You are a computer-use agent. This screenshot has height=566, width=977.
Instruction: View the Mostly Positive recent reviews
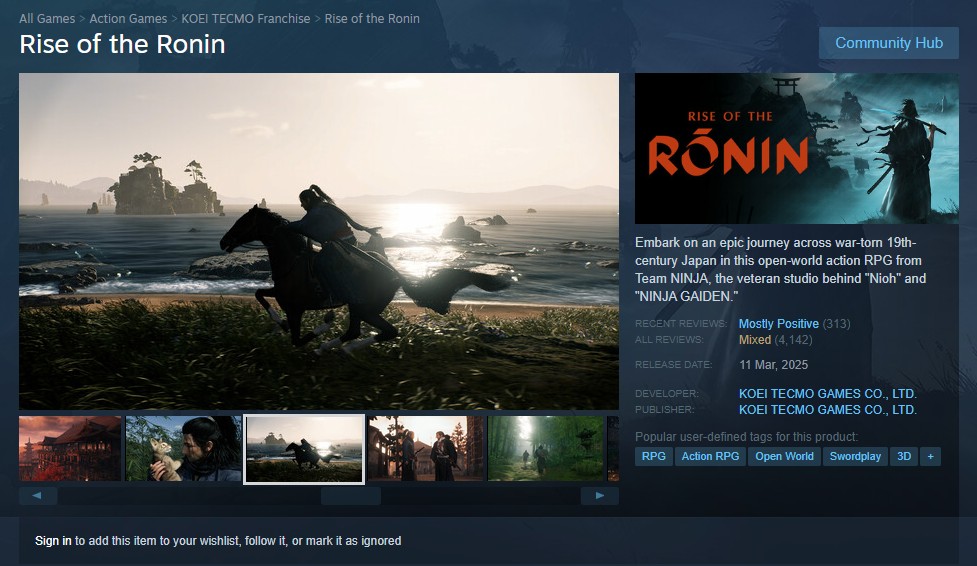(778, 324)
